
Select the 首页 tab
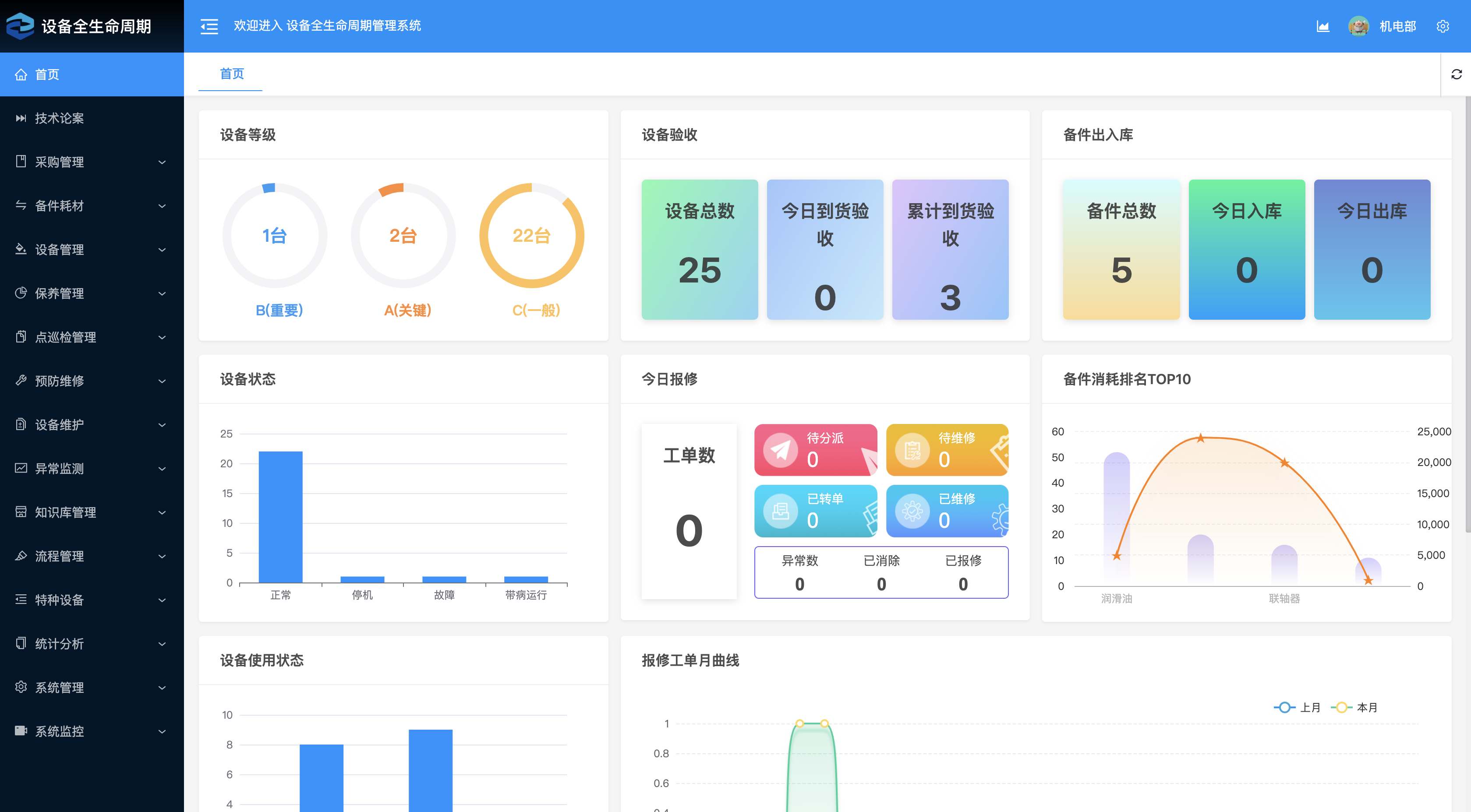231,74
